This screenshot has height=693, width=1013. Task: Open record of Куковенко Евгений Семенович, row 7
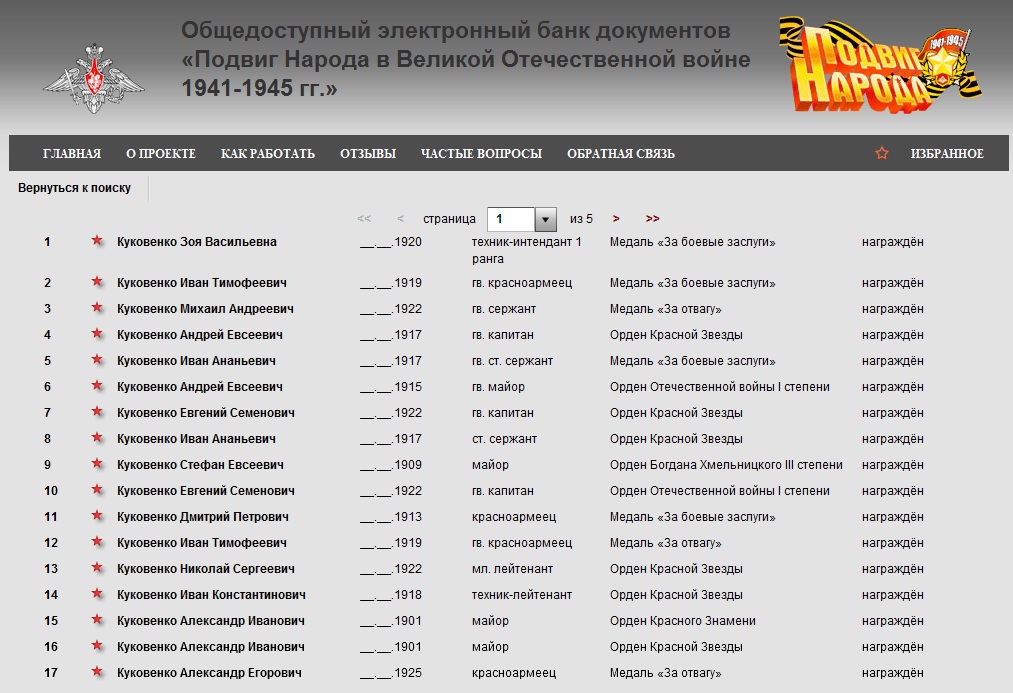coord(205,413)
